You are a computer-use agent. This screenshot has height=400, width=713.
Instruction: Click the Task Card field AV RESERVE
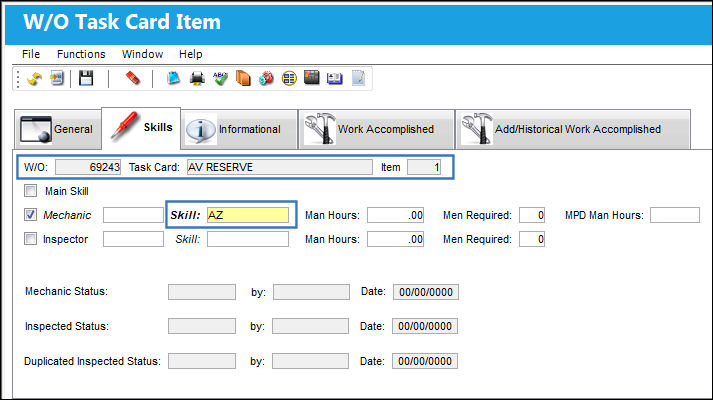pos(280,167)
